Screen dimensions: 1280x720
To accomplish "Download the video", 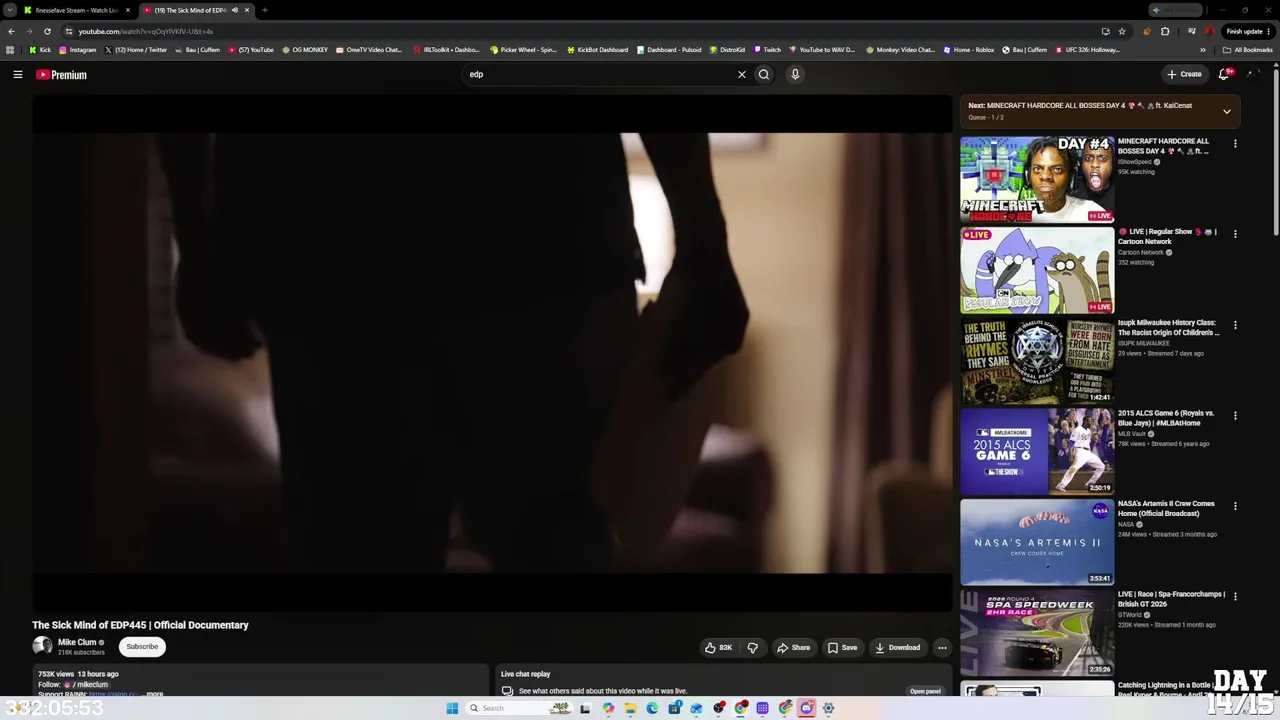I will click(x=898, y=648).
